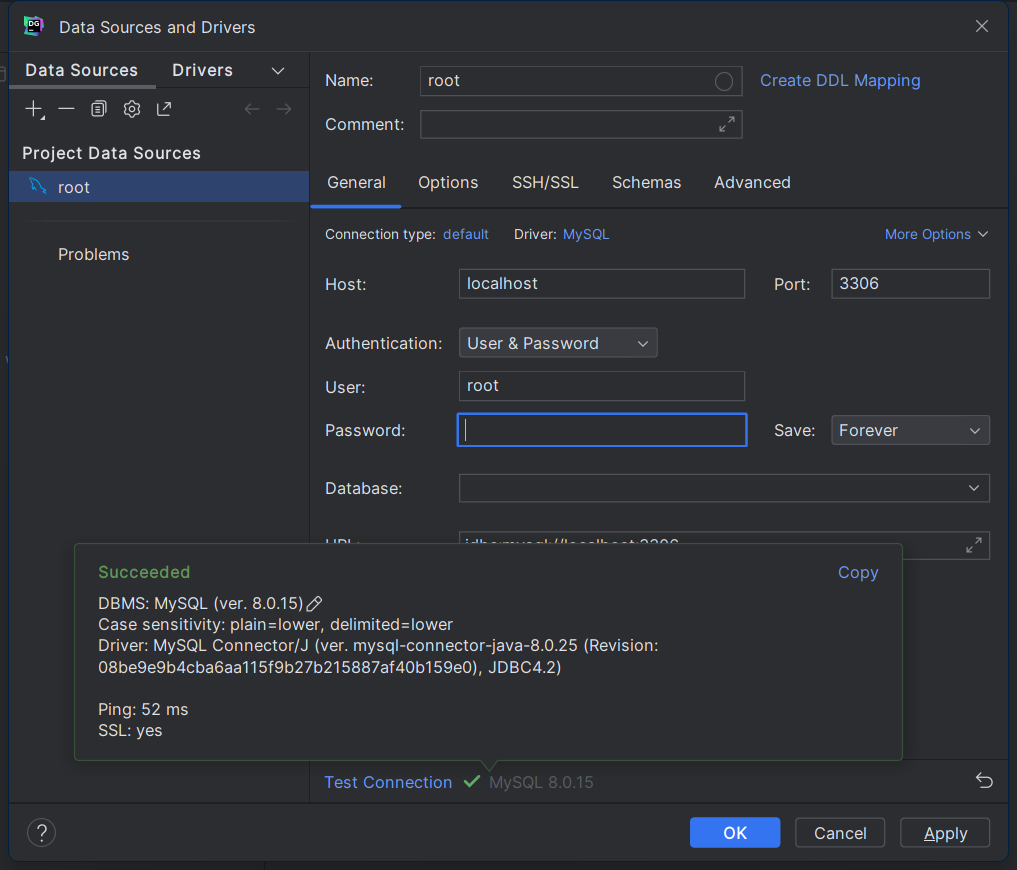Click the 'Ping: 52 ms' line

tap(143, 709)
